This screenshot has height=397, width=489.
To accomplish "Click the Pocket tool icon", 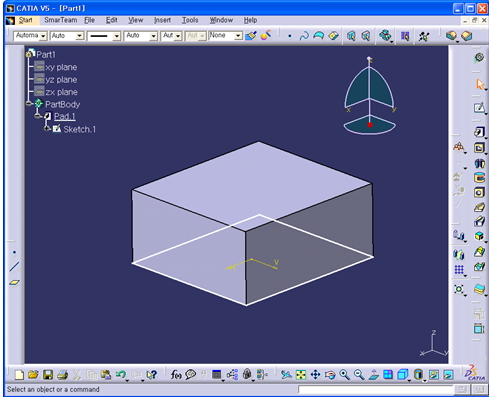I will (479, 147).
